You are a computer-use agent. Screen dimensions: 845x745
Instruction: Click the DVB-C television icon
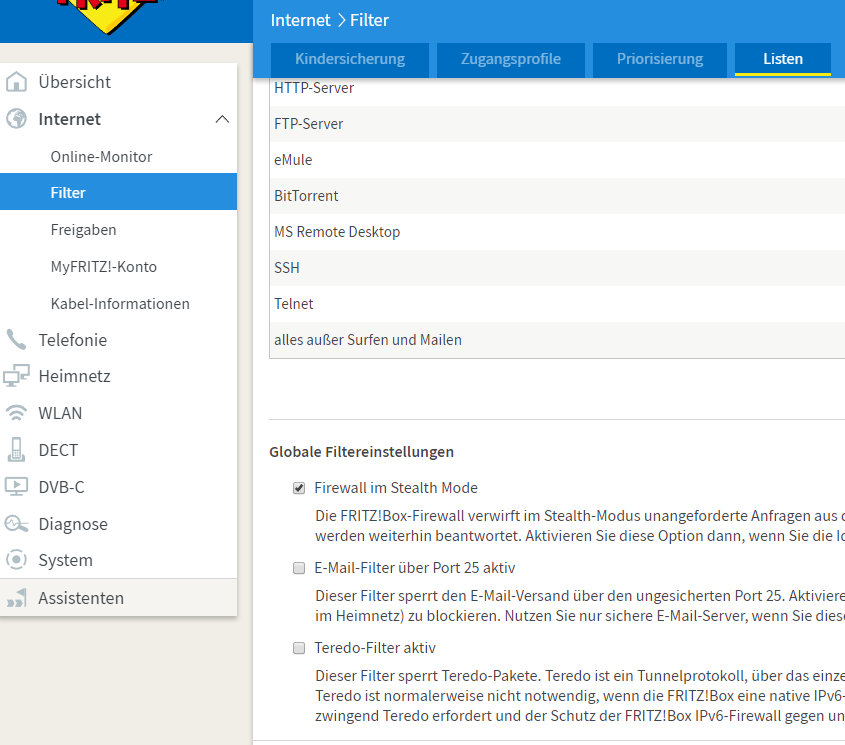[x=16, y=486]
